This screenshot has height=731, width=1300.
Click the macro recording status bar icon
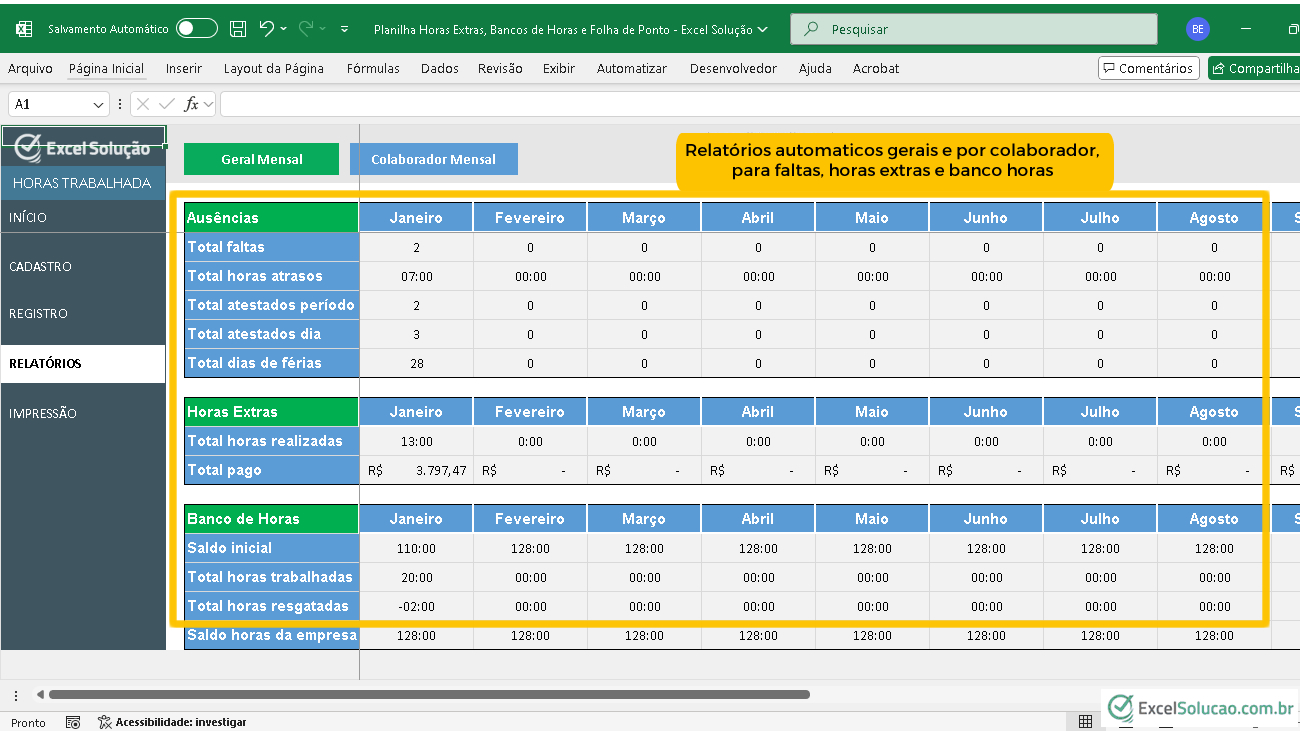pyautogui.click(x=73, y=722)
